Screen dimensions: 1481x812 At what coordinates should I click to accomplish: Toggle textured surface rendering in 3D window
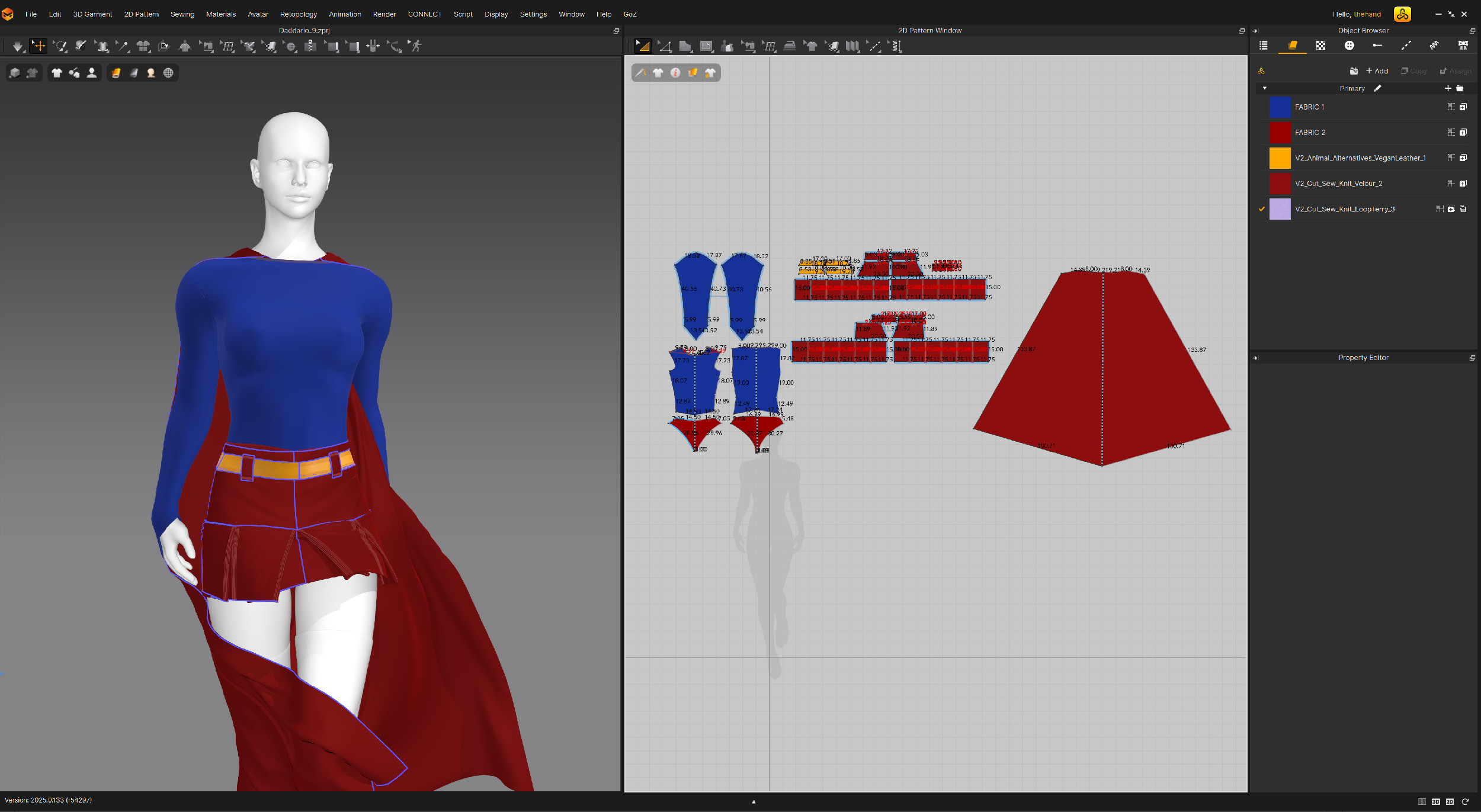(x=116, y=73)
